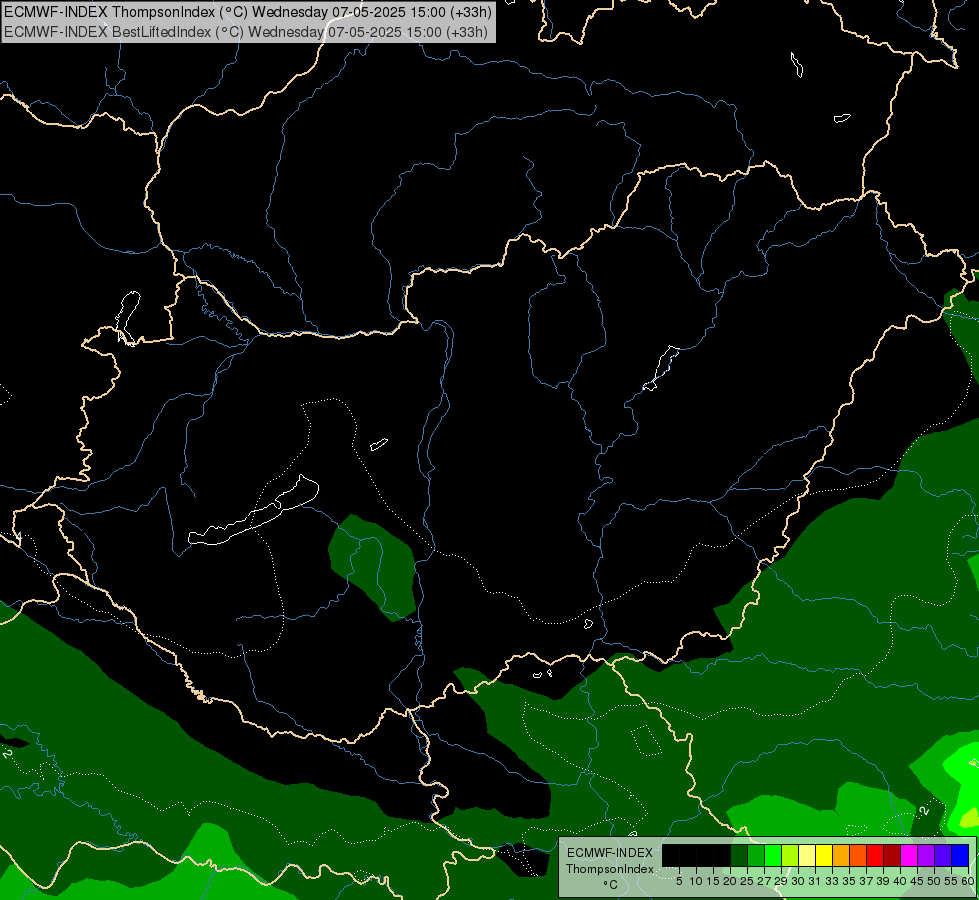This screenshot has width=979, height=900.
Task: Select the pale yellow 30–31 legend swatch
Action: 807,855
